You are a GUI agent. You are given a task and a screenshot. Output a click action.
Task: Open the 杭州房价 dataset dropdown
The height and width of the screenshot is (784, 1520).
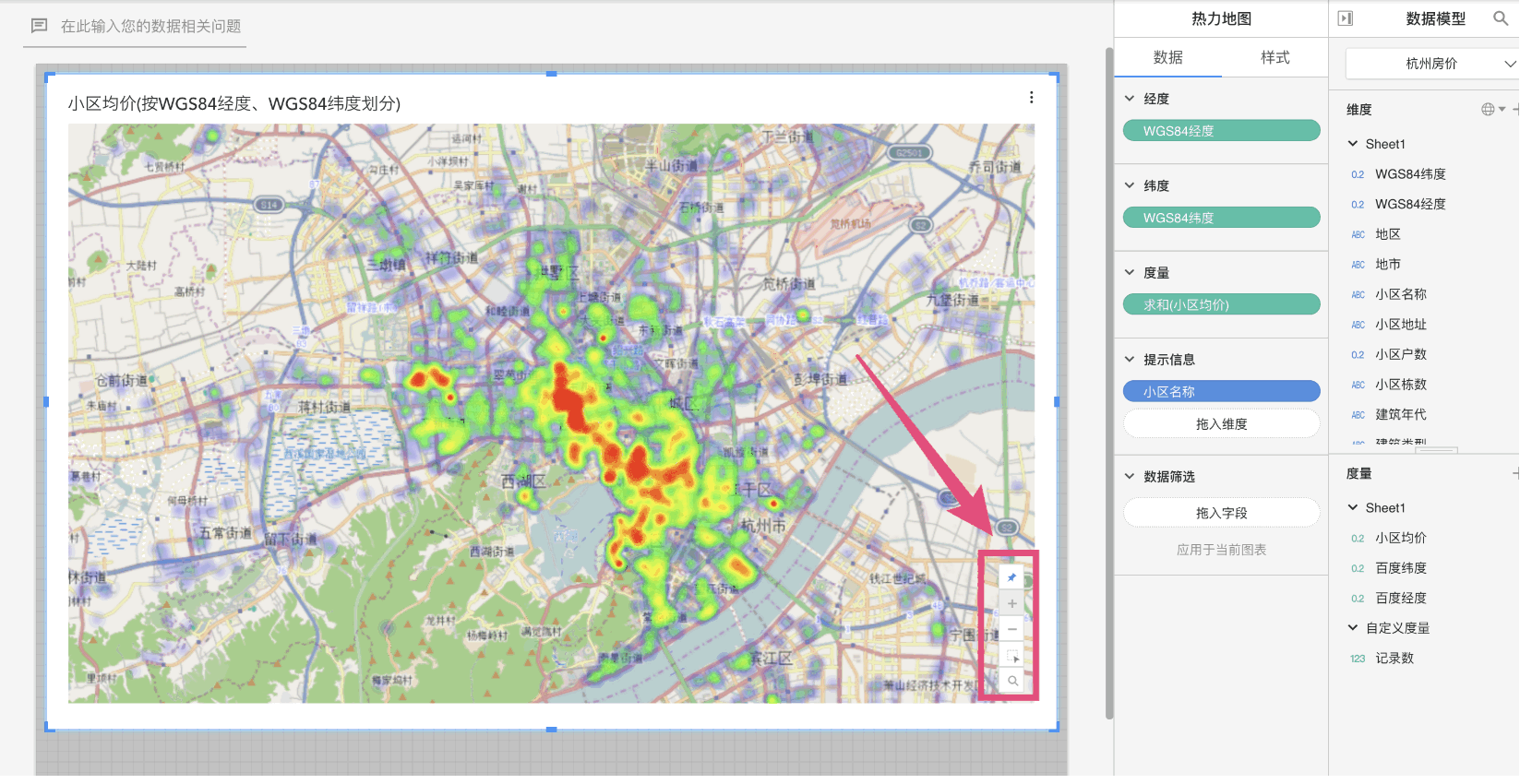[x=1431, y=64]
